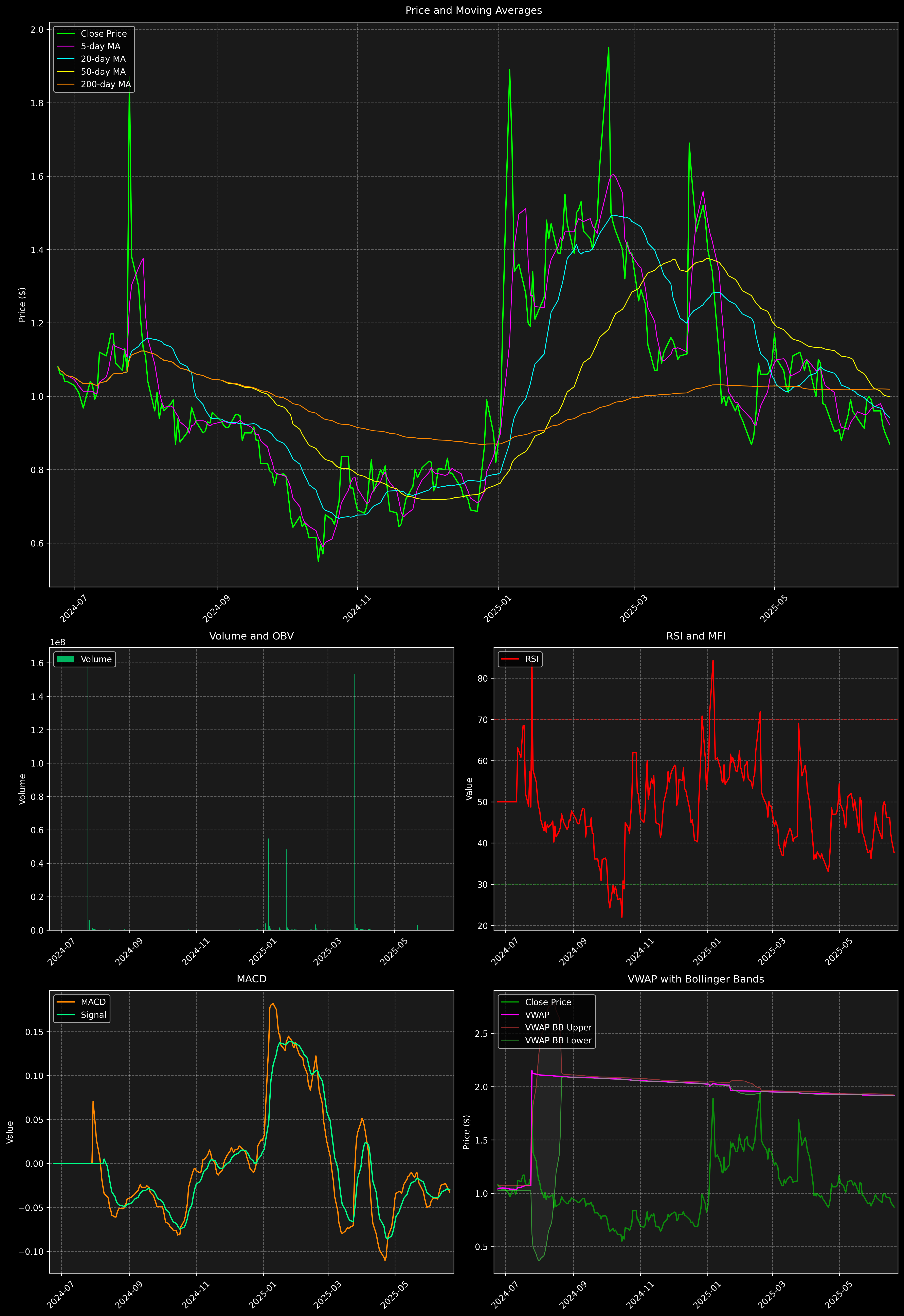904x1316 pixels.
Task: Click the '2025-01' x-axis tick of the MACD chart
Action: click(x=262, y=1295)
